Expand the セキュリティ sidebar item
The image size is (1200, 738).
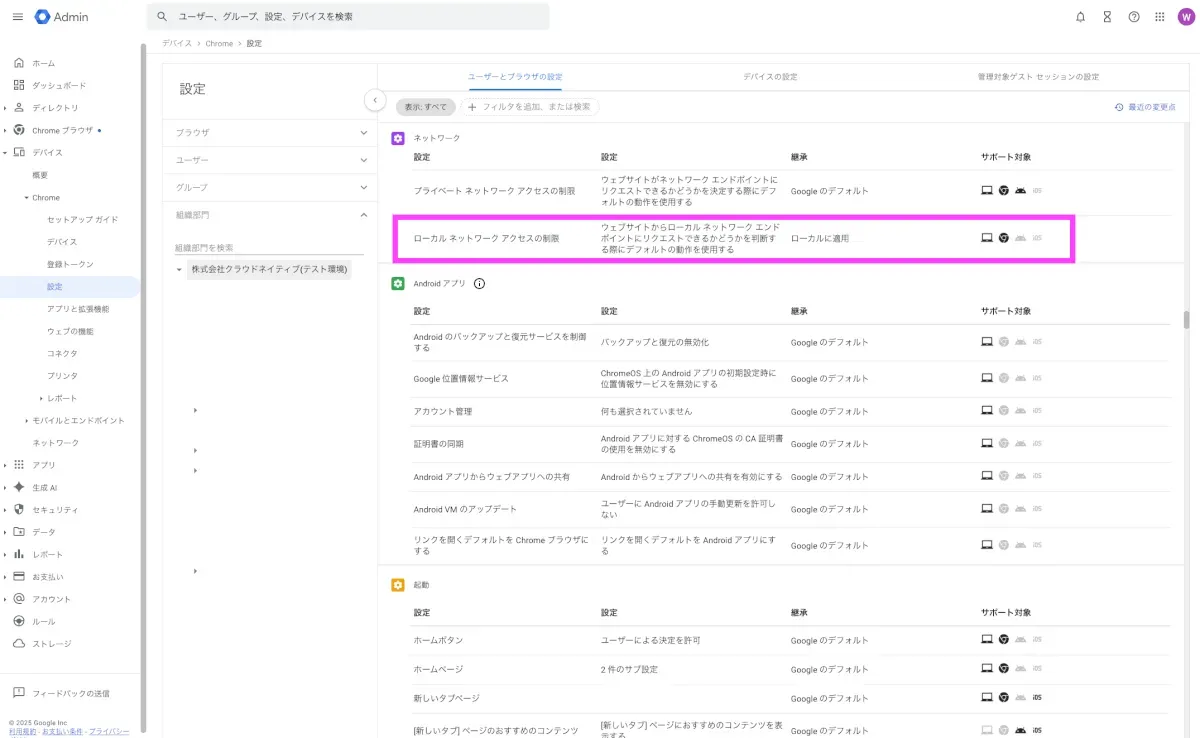click(x=5, y=510)
